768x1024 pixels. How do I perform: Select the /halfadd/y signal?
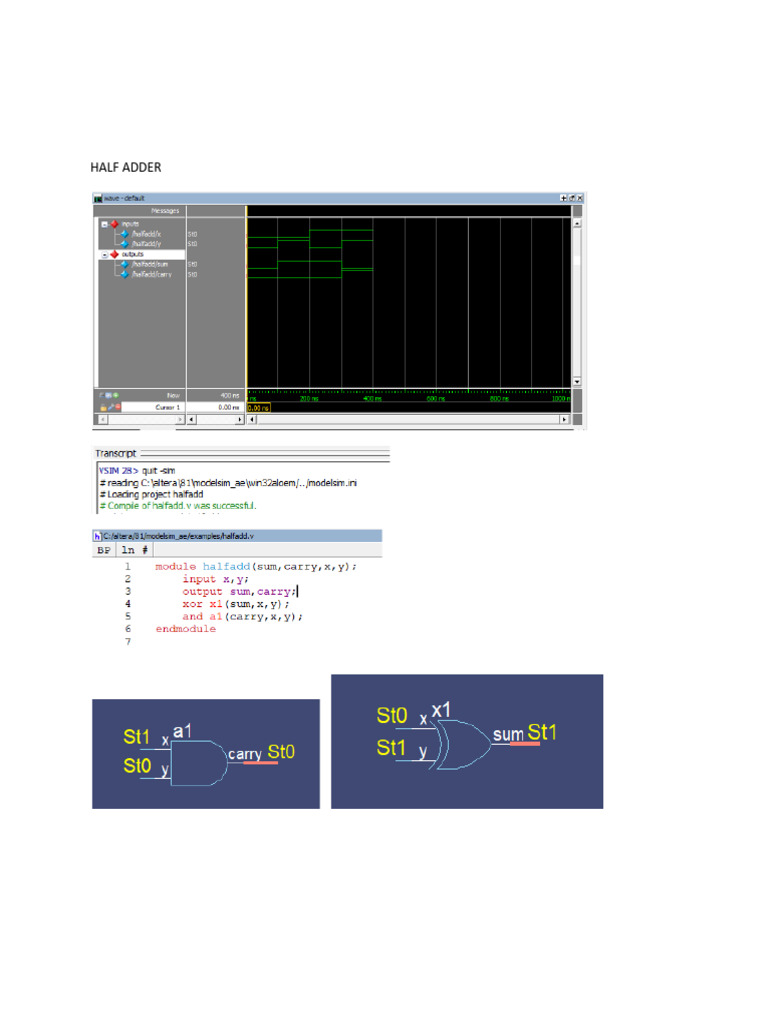pyautogui.click(x=146, y=244)
